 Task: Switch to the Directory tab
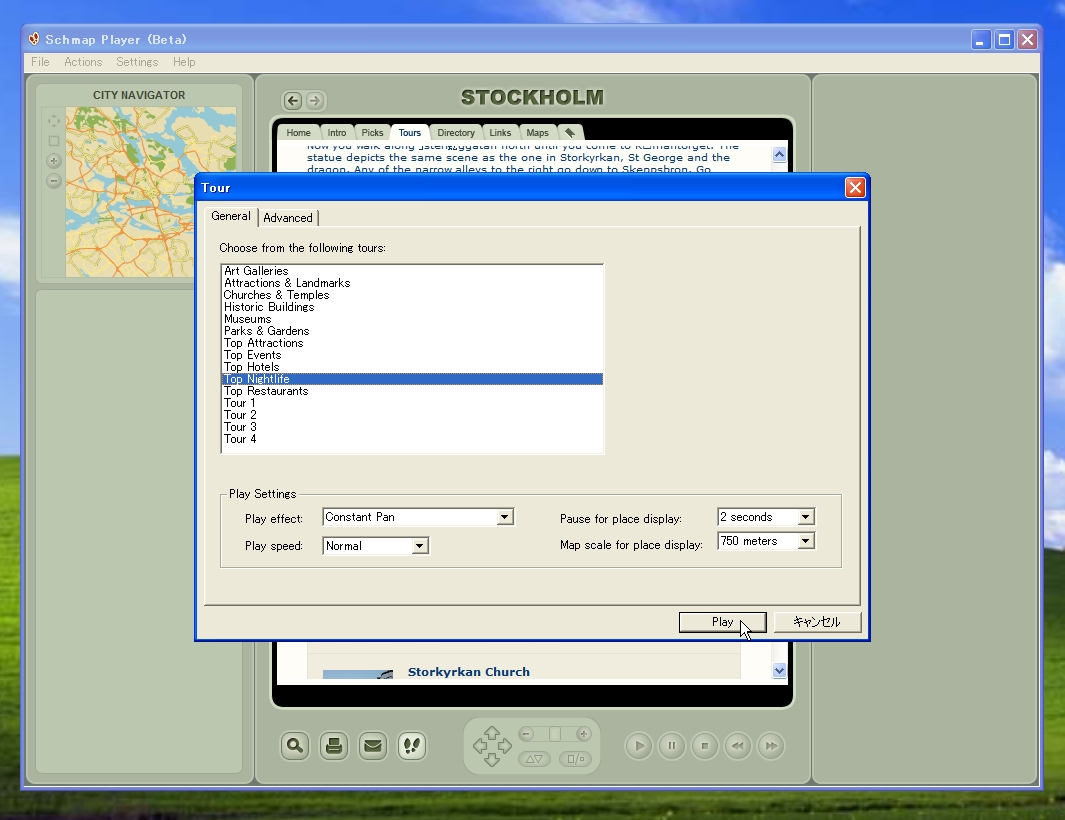[456, 132]
